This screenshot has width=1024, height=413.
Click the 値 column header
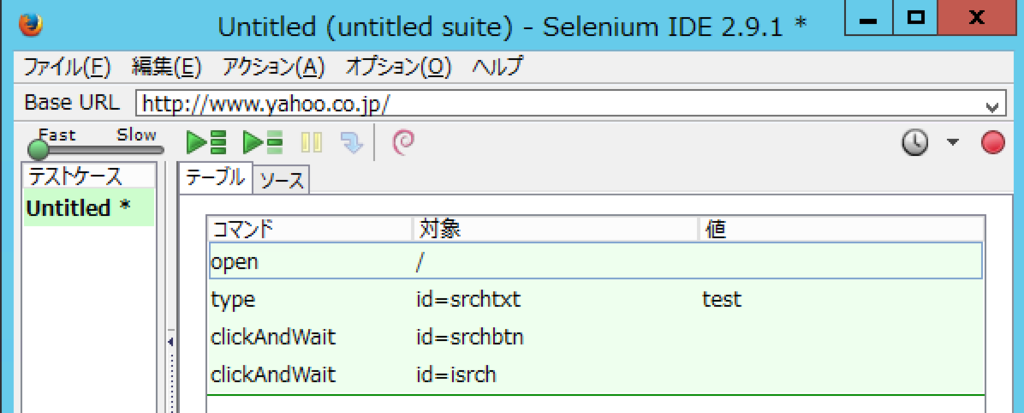coord(841,229)
